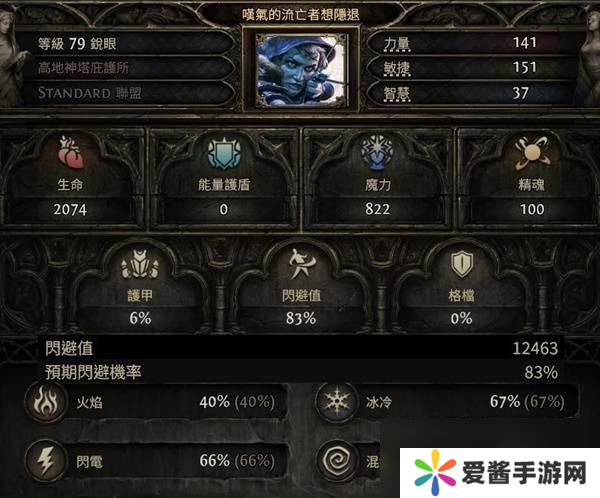Click the level 79 class row
Viewport: 600px width, 498px height.
coord(128,43)
